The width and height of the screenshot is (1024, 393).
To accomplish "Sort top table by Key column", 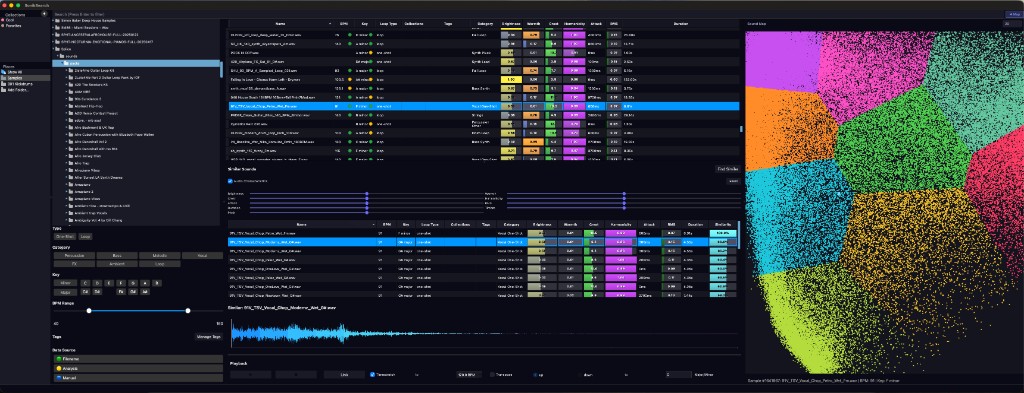I will (x=364, y=24).
